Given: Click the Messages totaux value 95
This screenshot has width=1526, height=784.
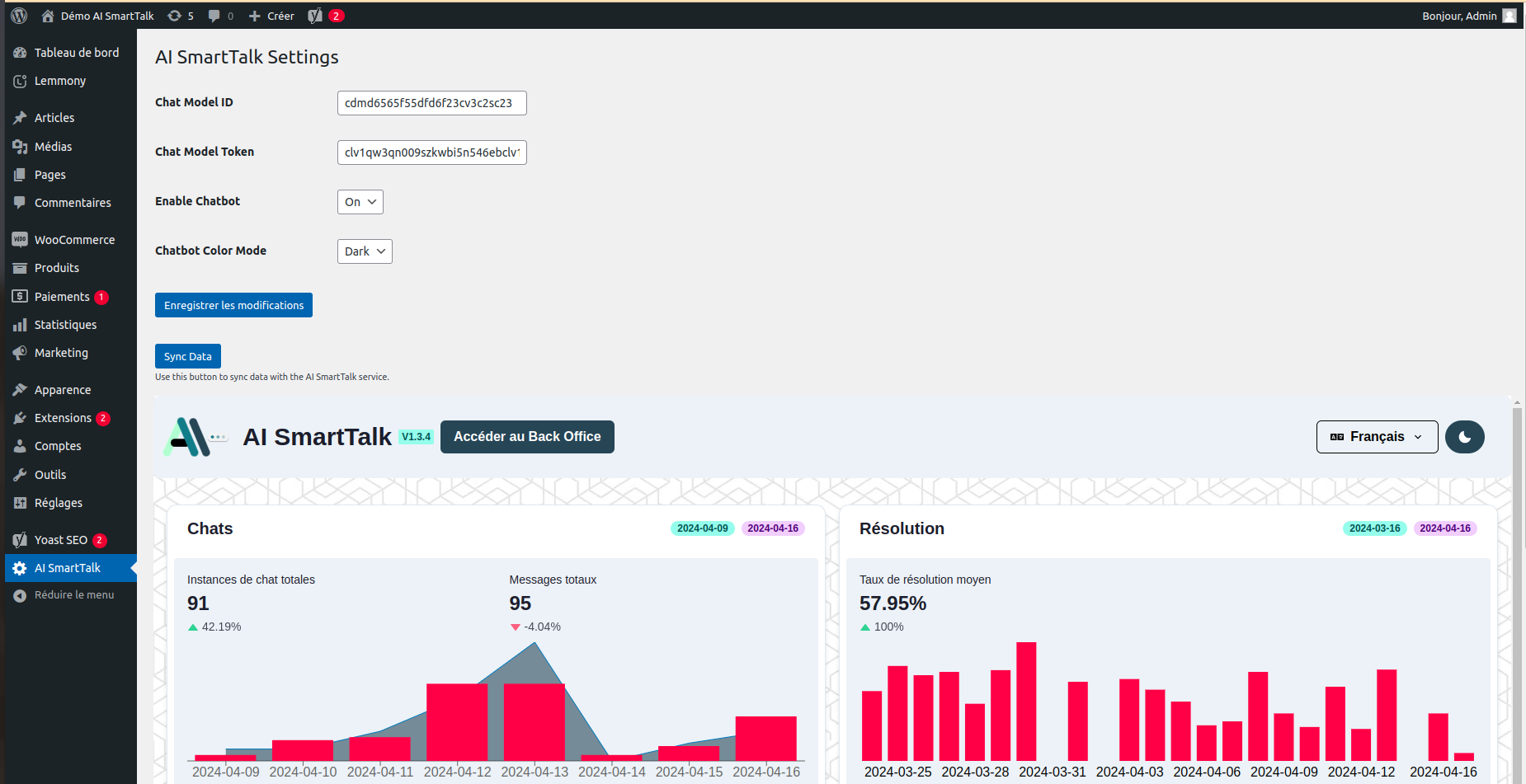Looking at the screenshot, I should click(520, 603).
